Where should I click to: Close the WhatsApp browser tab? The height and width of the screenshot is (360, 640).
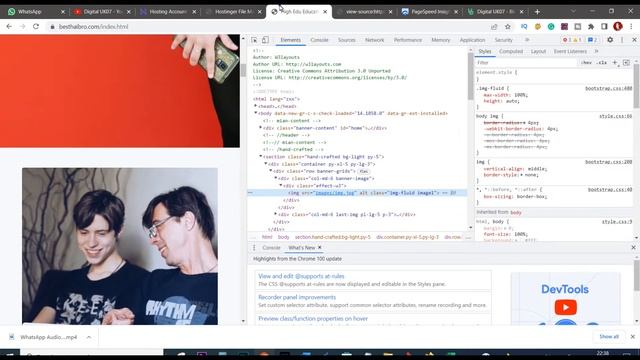63,12
